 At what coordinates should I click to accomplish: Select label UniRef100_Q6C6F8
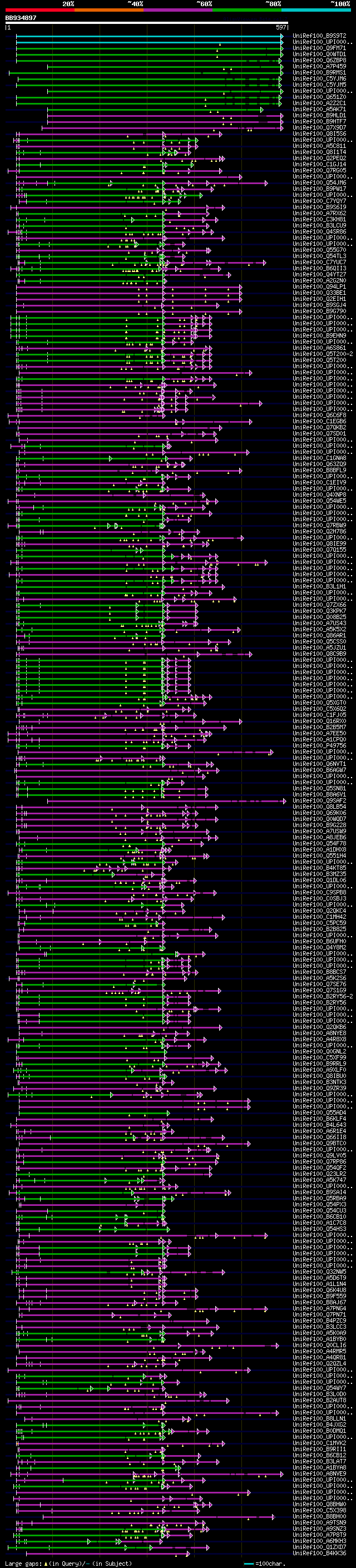319,415
